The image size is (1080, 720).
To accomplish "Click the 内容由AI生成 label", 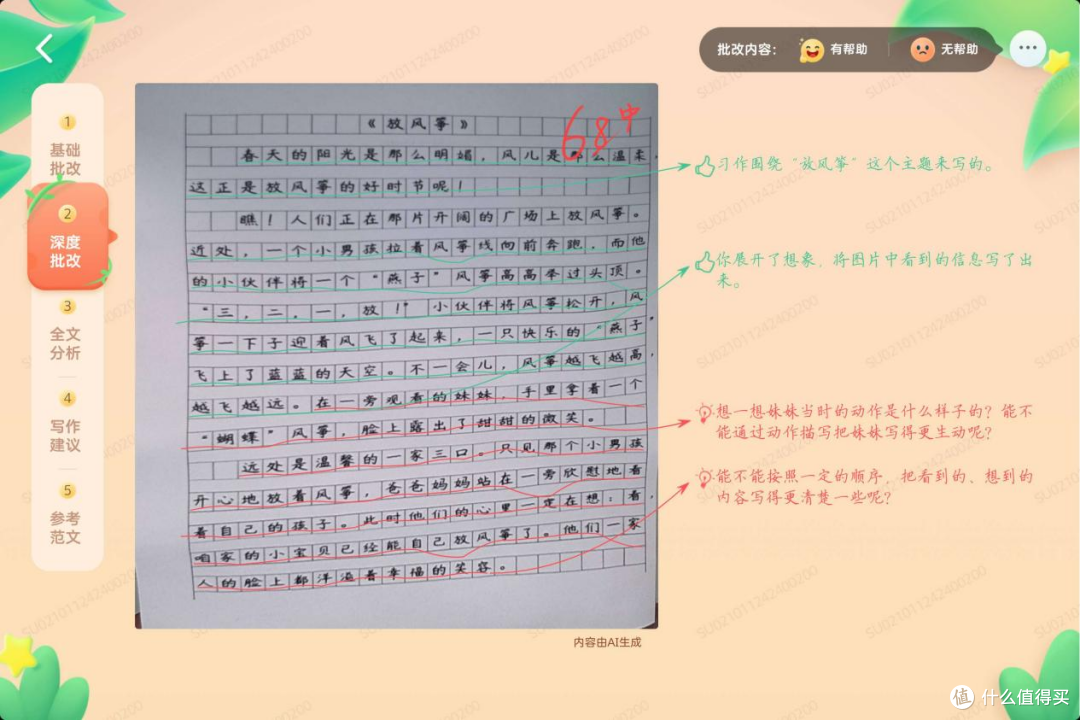I will 607,642.
